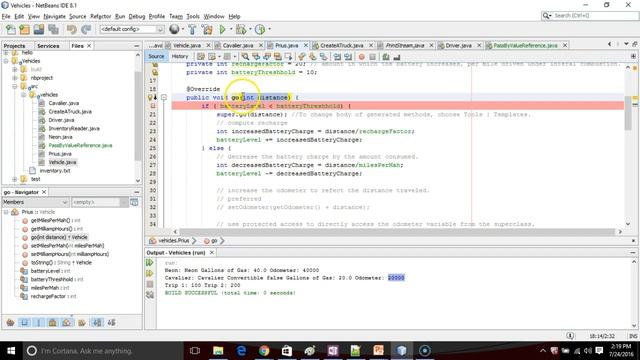Close the Output Vehicles run tab
This screenshot has height=360, width=640.
tap(211, 253)
